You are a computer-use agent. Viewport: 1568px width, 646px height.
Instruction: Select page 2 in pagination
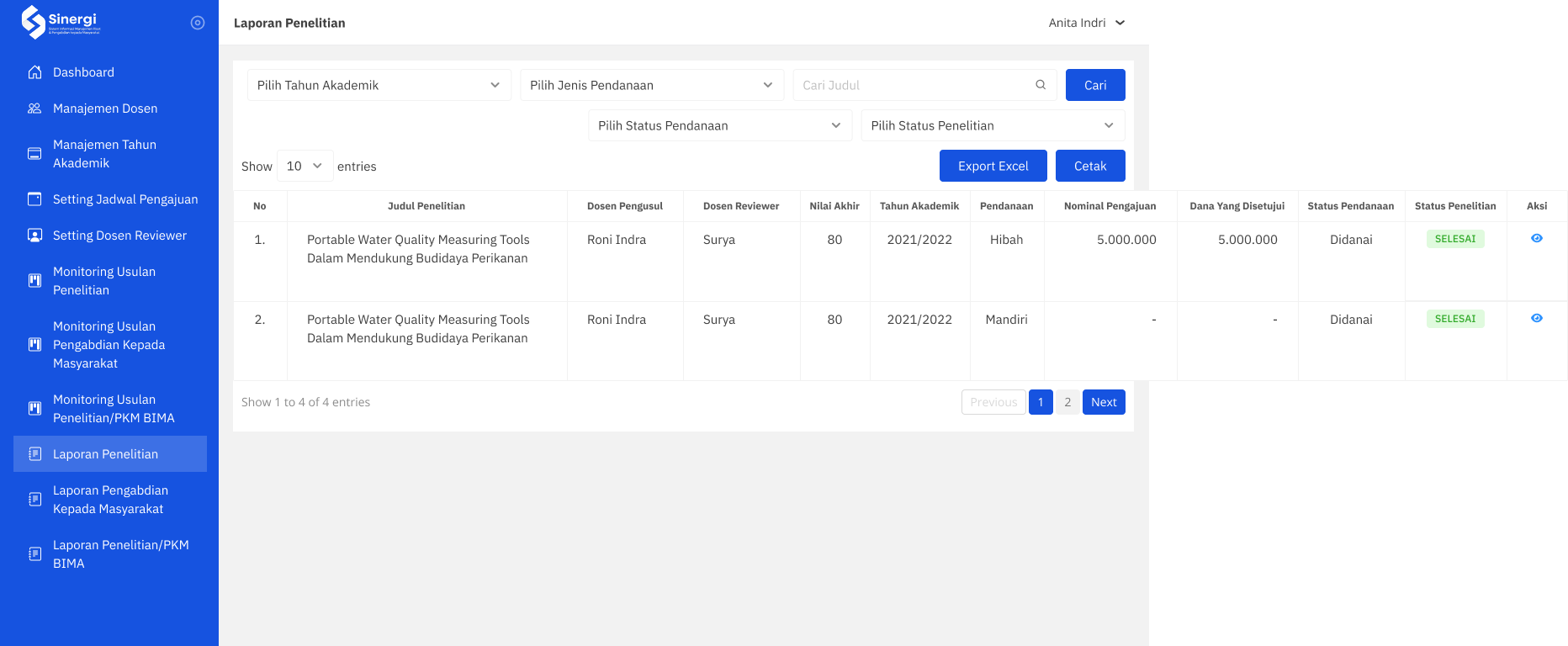click(x=1067, y=402)
